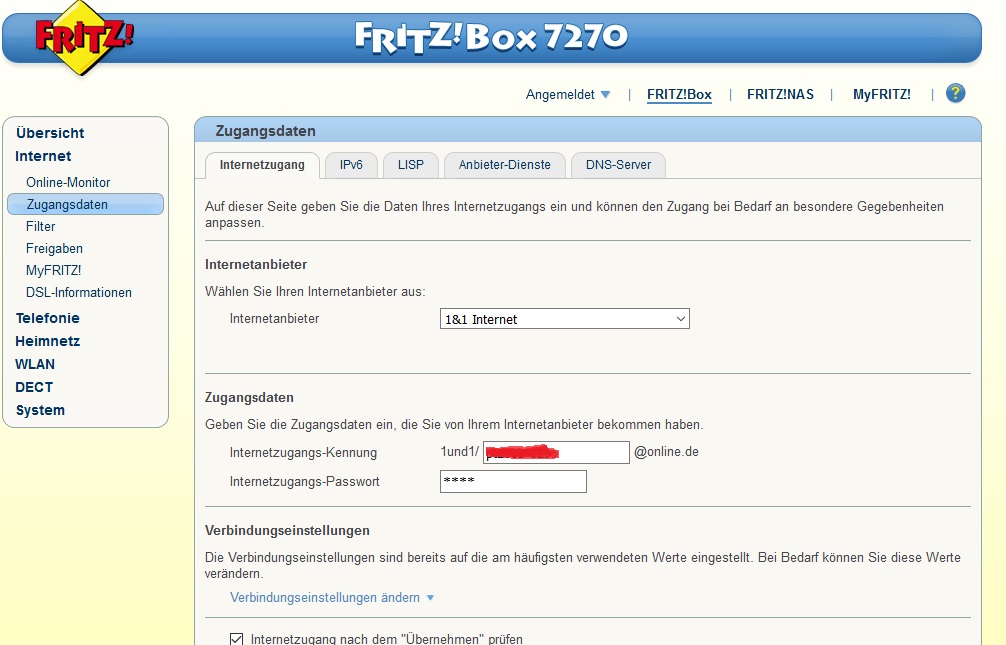Screen dimensions: 1006x645
Task: Open DSL-Informationen in the sidebar
Action: [x=78, y=292]
